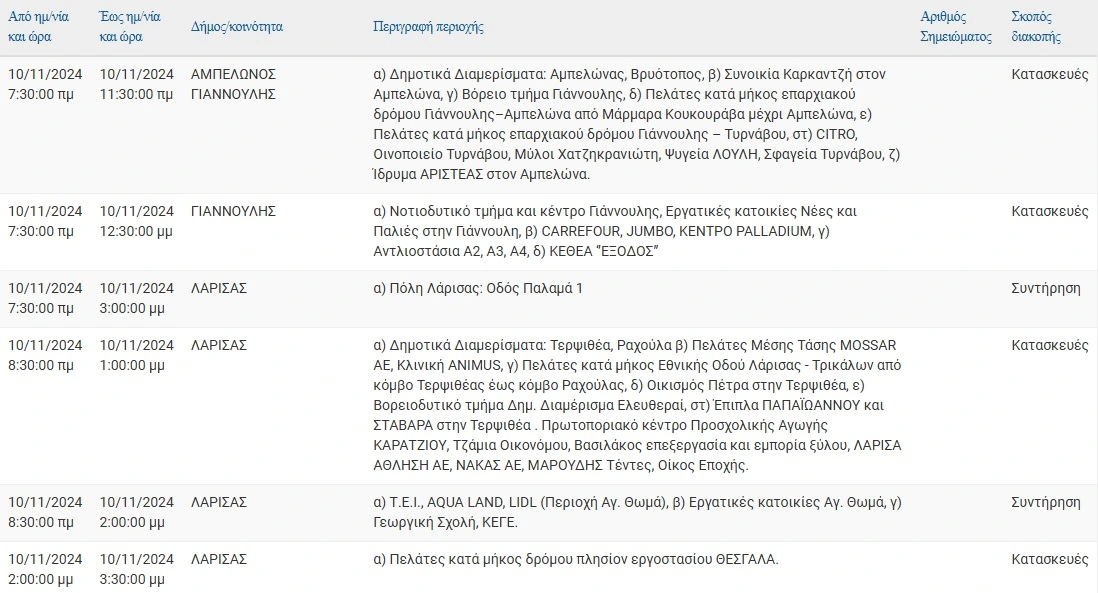
Task: Click the ΓΙΑΝΝΟΥΛΗΣ municipality cell ending 12:30 μμ
Action: 233,211
